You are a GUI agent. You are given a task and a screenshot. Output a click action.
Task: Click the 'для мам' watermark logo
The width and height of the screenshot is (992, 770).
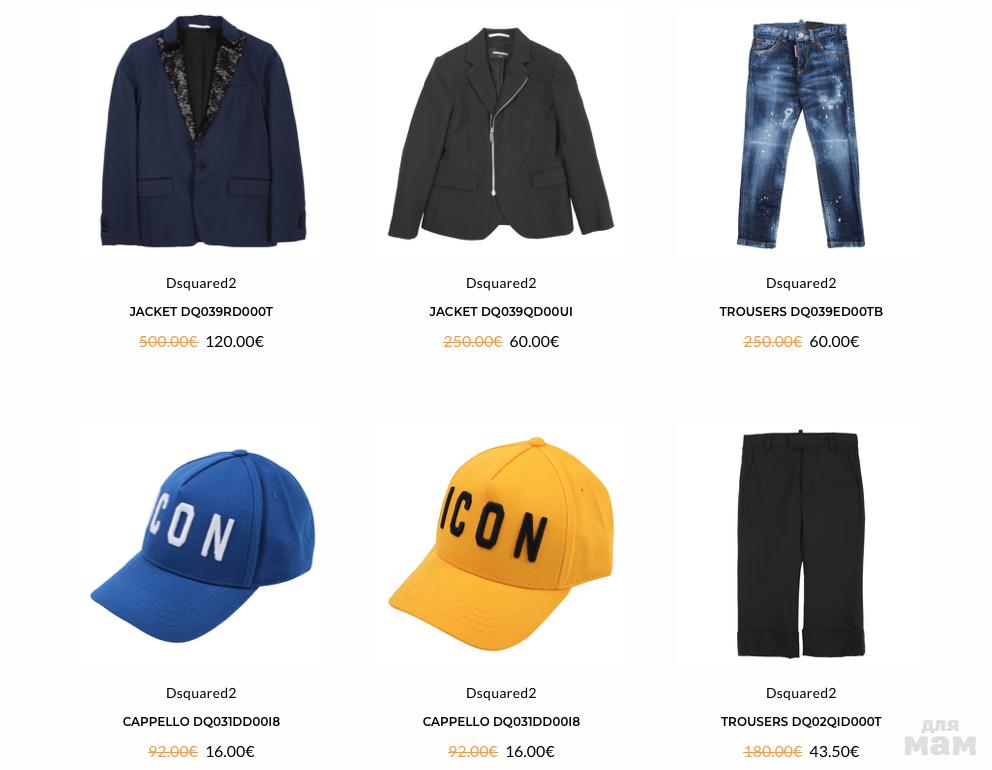click(940, 738)
